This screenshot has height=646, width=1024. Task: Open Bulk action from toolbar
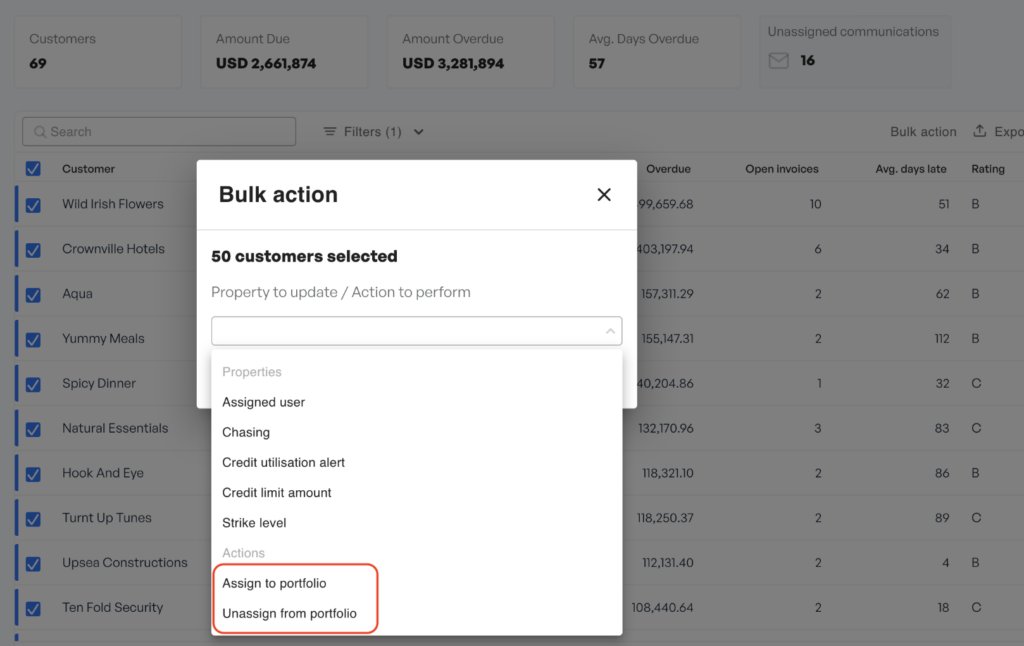(923, 132)
